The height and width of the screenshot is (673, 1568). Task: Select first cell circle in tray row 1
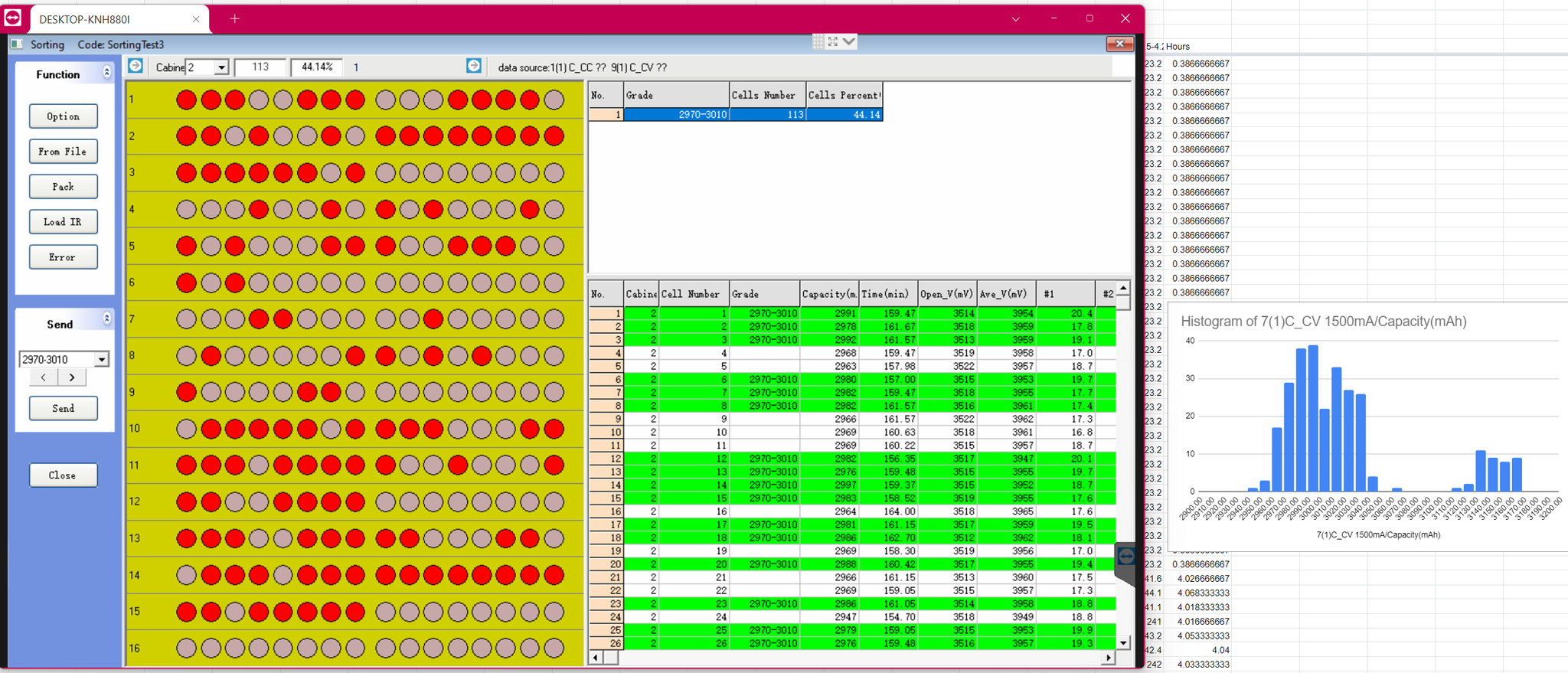coord(186,100)
